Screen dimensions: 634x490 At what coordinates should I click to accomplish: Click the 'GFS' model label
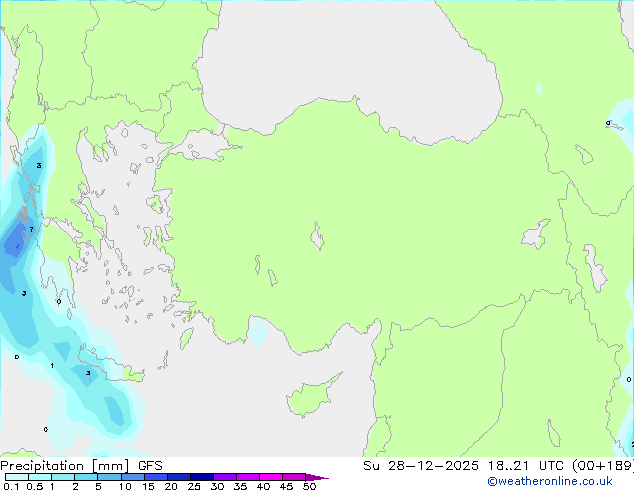pyautogui.click(x=150, y=466)
